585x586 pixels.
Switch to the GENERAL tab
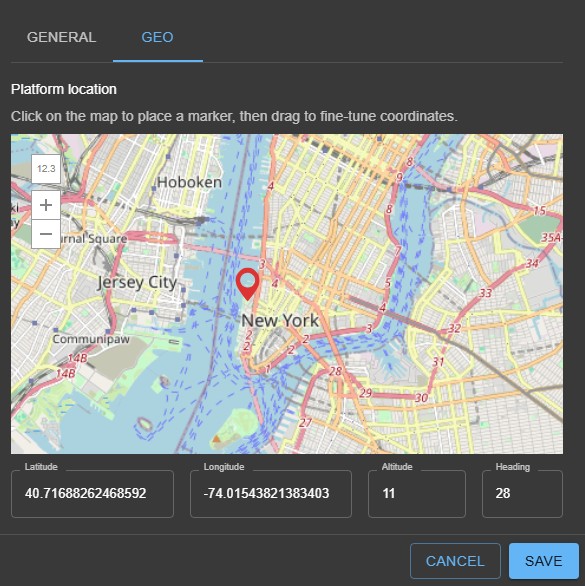pos(61,37)
